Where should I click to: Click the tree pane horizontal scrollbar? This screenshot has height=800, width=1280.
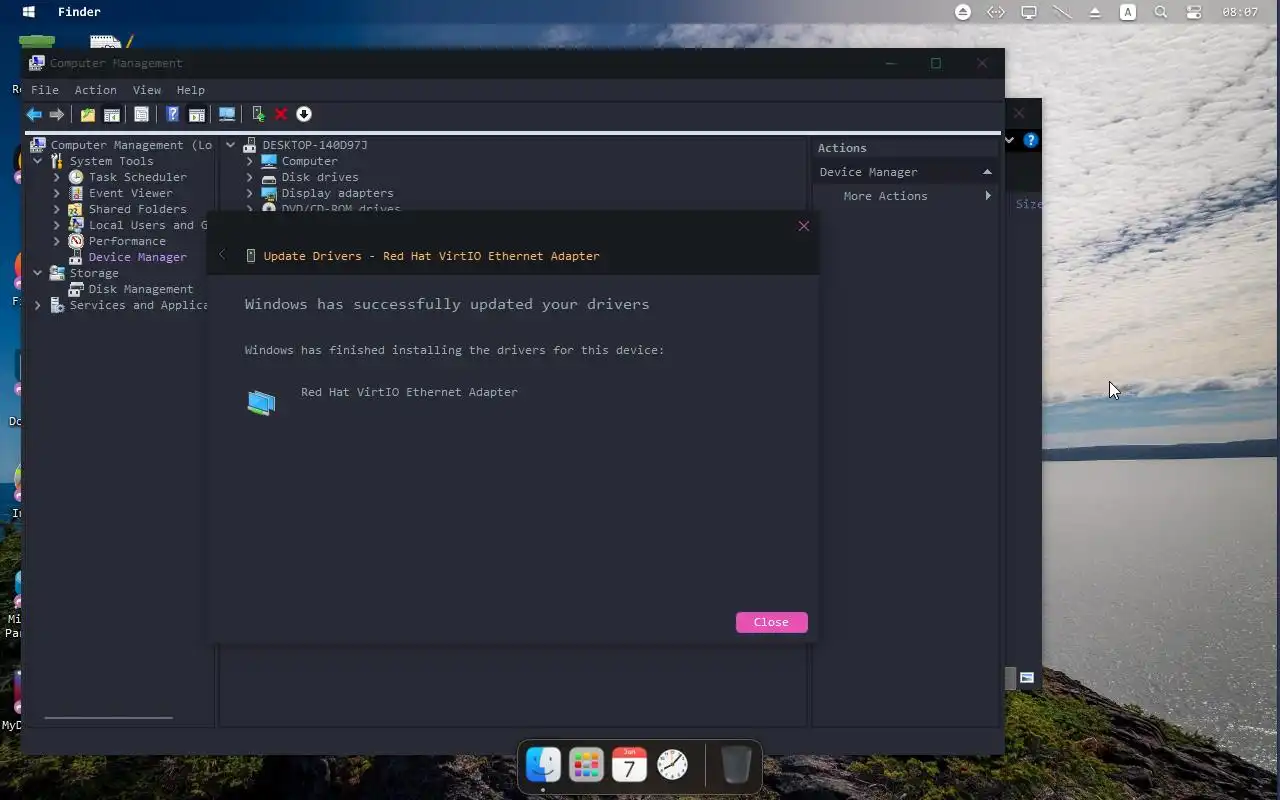coord(108,717)
